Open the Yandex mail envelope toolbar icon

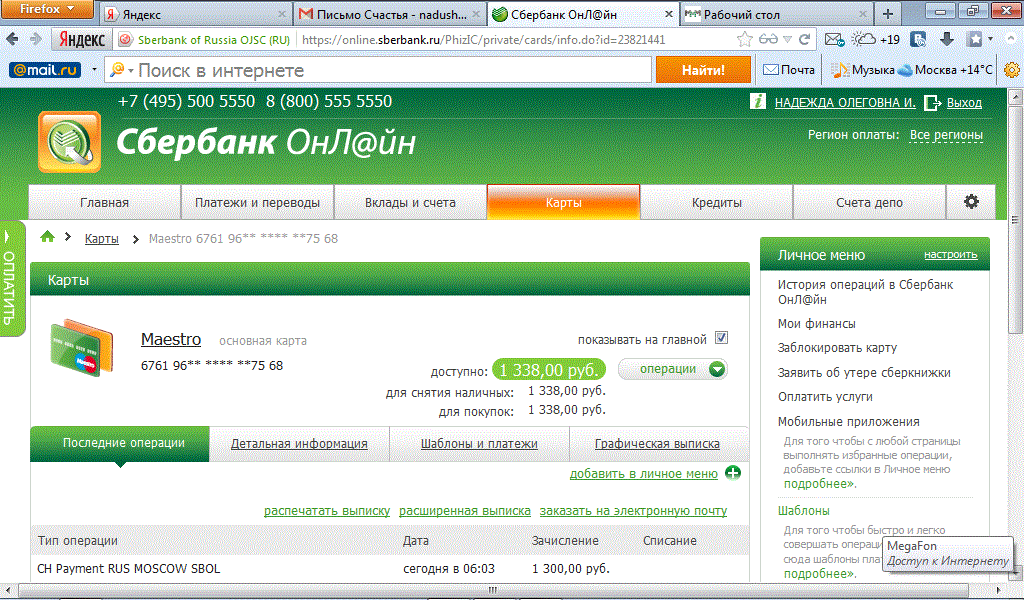pos(834,40)
